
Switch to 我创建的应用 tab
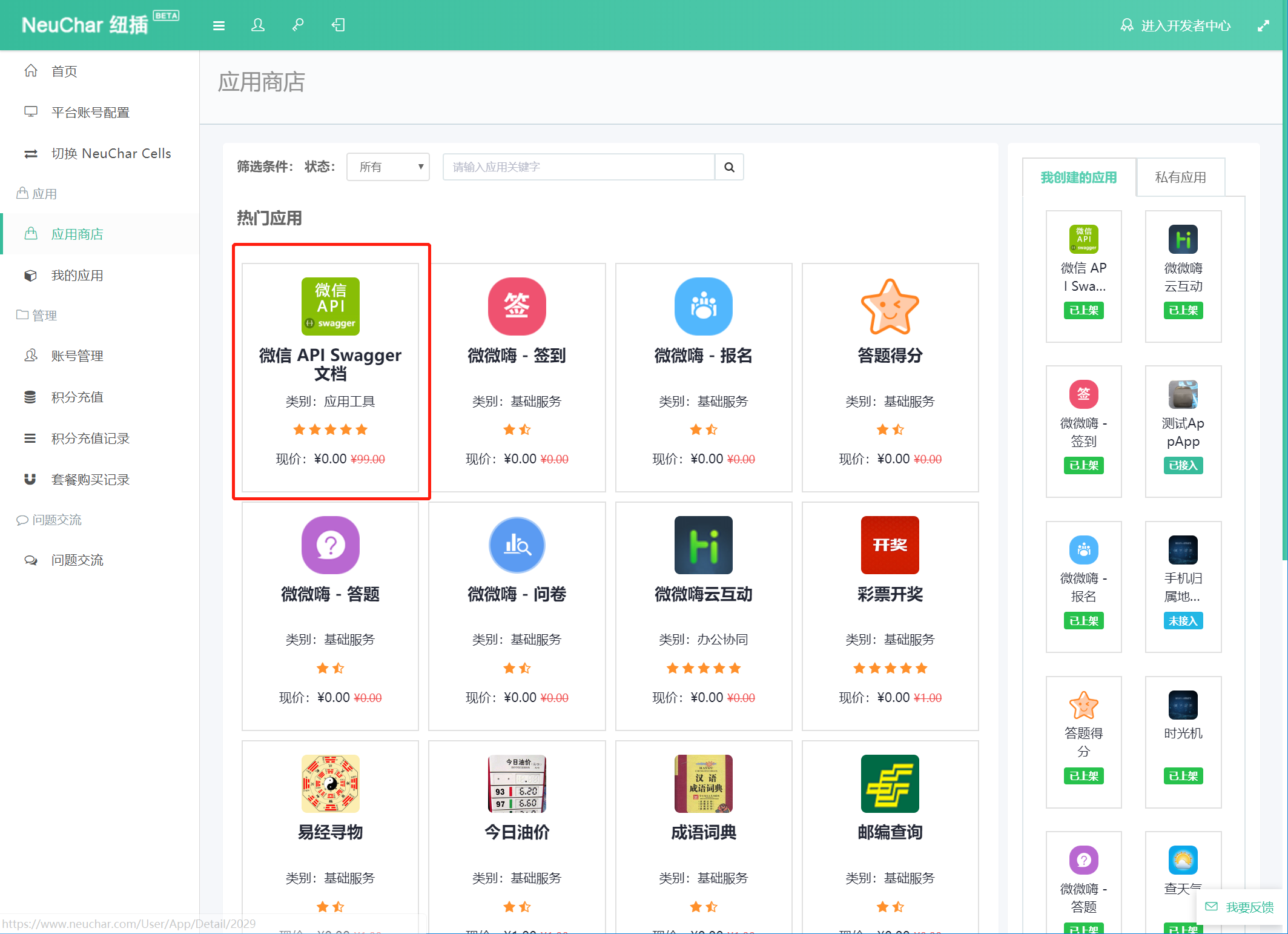1078,177
